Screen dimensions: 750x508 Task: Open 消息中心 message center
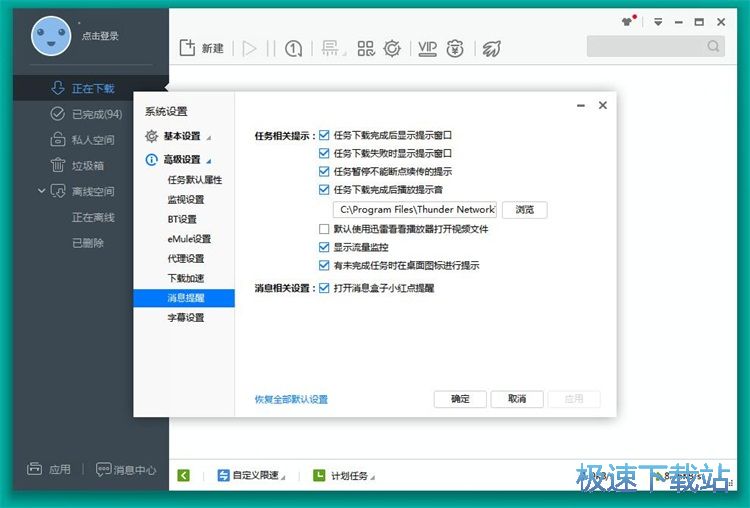126,469
